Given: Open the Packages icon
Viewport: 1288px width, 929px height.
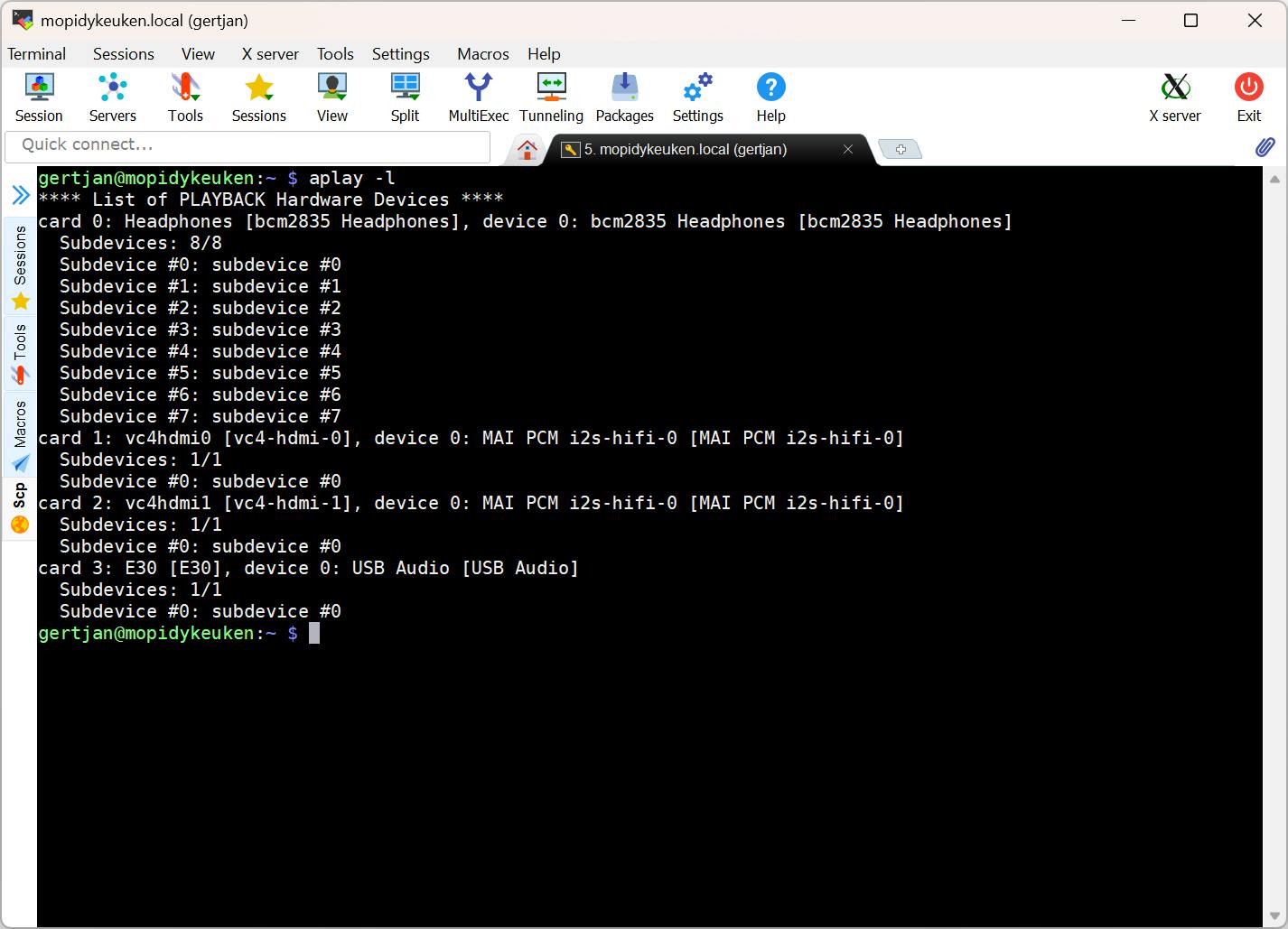Looking at the screenshot, I should (625, 98).
